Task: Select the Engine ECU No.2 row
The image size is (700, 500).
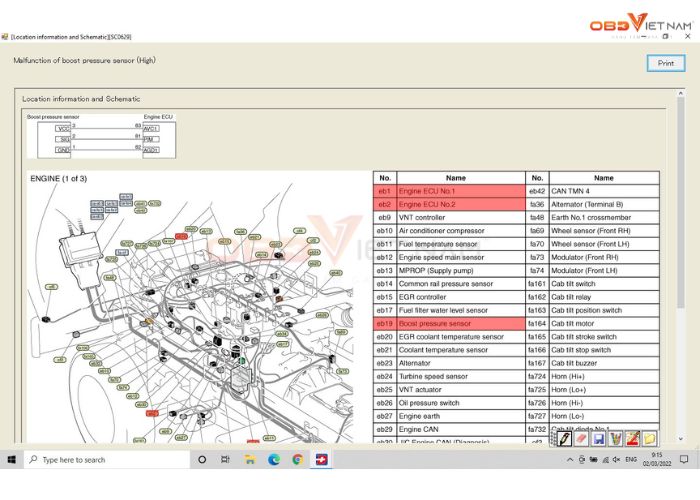Action: point(449,204)
